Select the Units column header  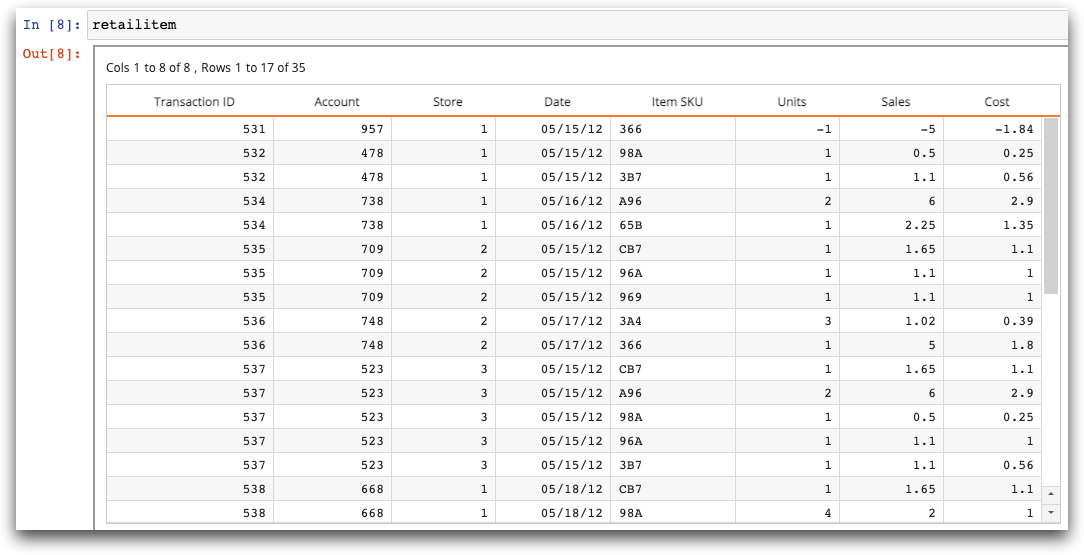(x=792, y=102)
